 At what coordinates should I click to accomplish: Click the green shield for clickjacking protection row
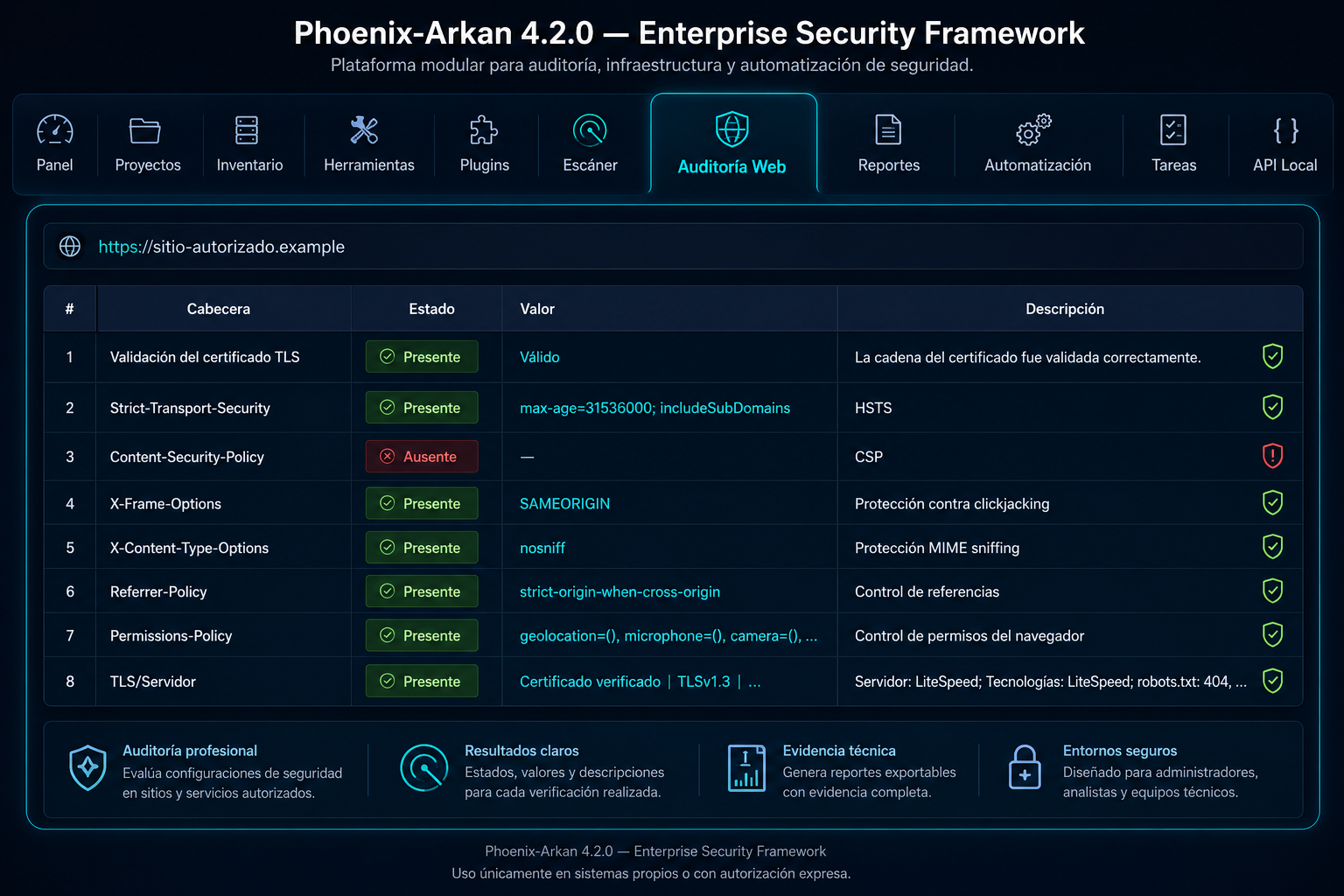pyautogui.click(x=1272, y=502)
